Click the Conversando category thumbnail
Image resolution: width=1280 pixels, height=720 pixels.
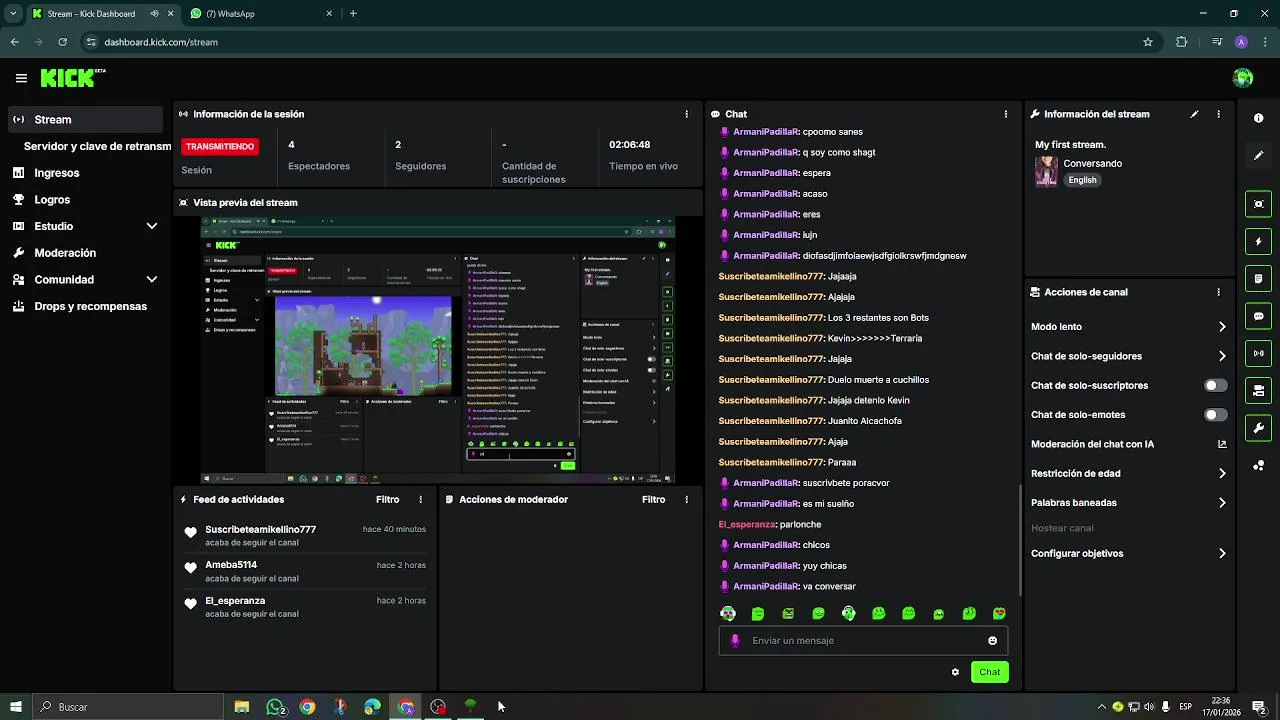click(1046, 171)
